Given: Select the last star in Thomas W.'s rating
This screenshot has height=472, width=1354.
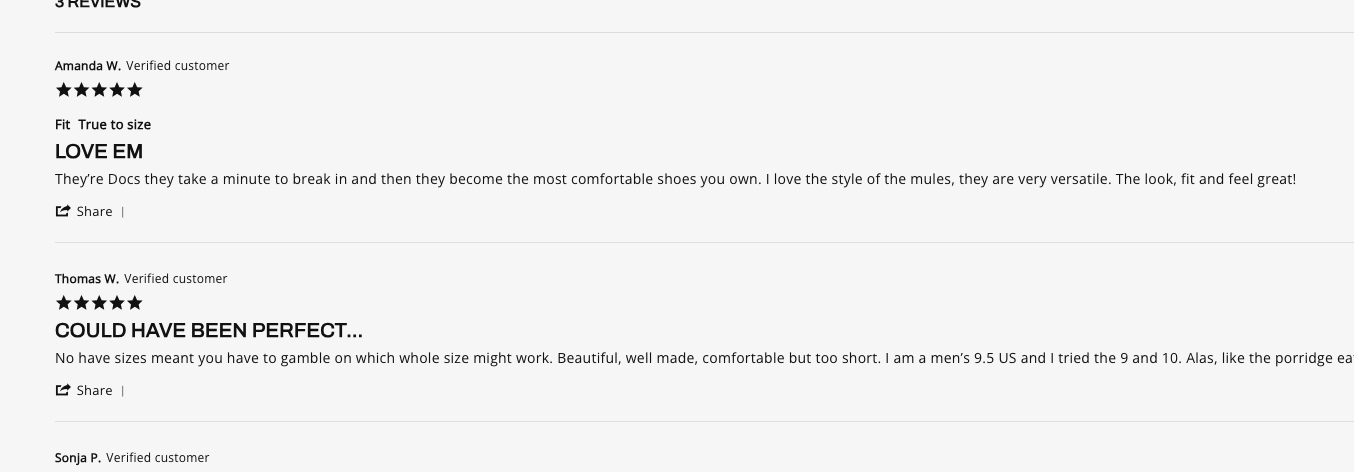Looking at the screenshot, I should click(x=135, y=303).
